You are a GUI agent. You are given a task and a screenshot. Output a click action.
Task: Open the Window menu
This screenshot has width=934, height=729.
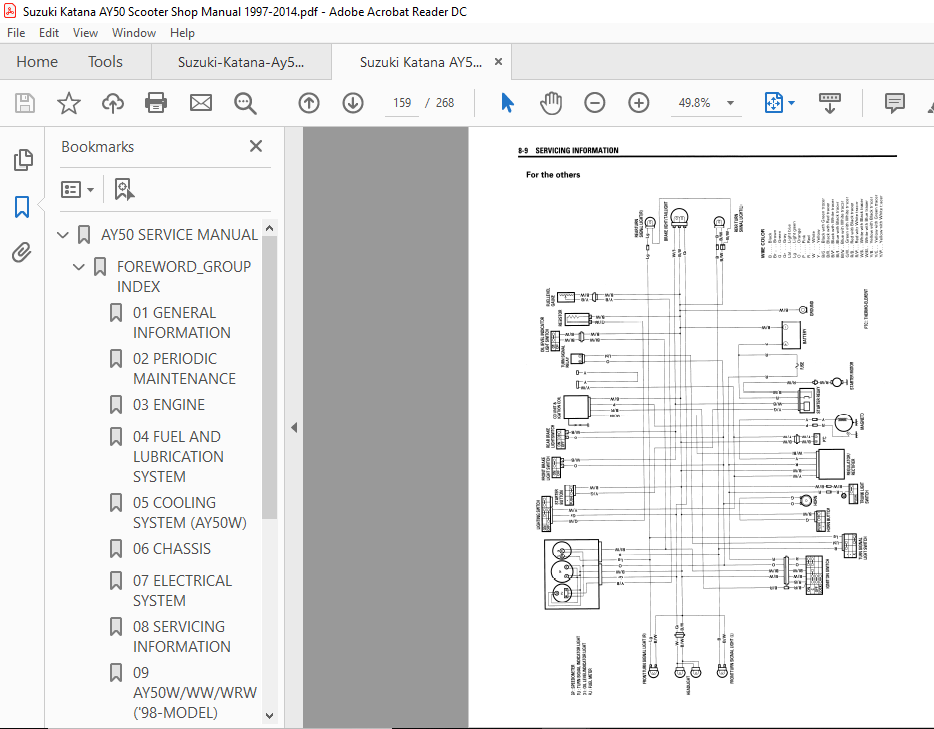pyautogui.click(x=133, y=33)
